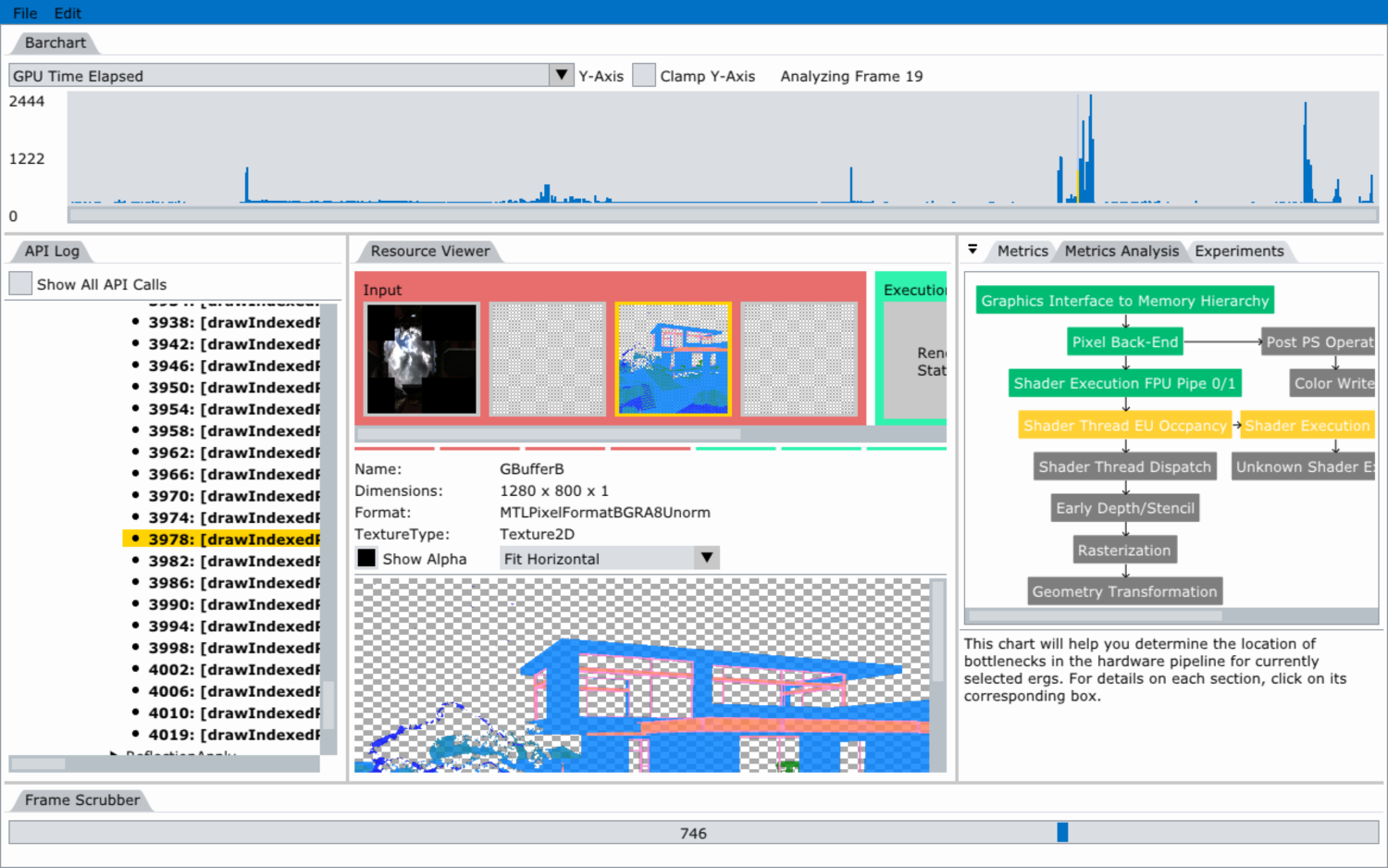The height and width of the screenshot is (868, 1388).
Task: Open the File menu
Action: [25, 13]
